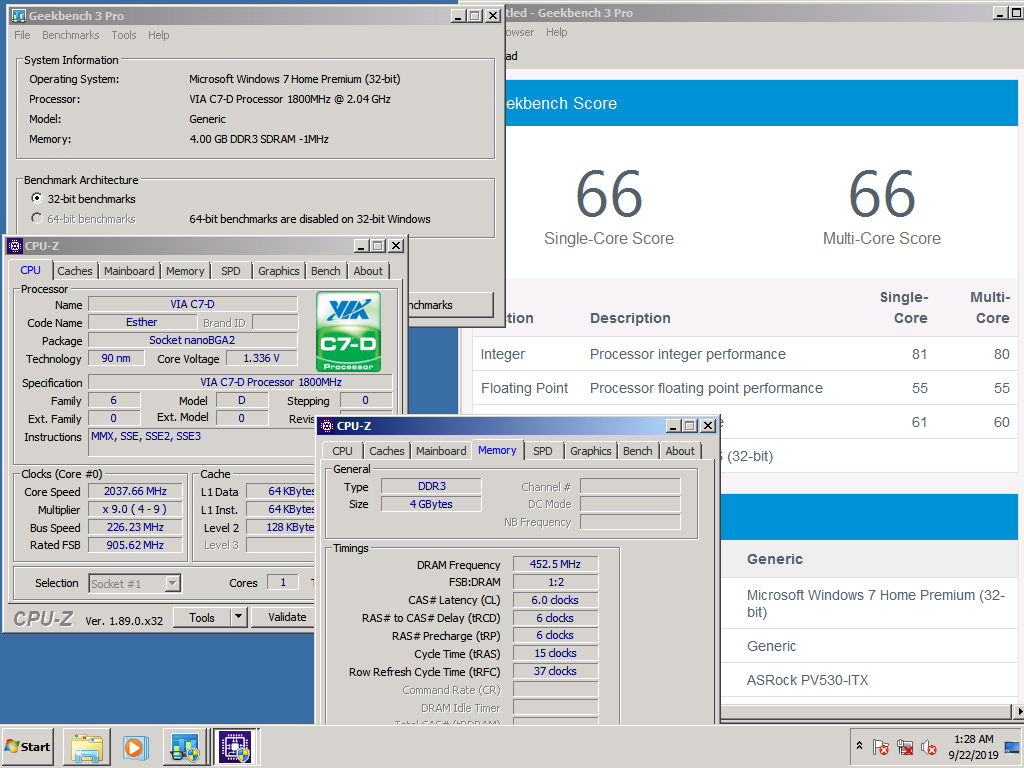This screenshot has width=1024, height=768.
Task: Switch to Memory tab in the back CPU-Z window
Action: pyautogui.click(x=185, y=271)
